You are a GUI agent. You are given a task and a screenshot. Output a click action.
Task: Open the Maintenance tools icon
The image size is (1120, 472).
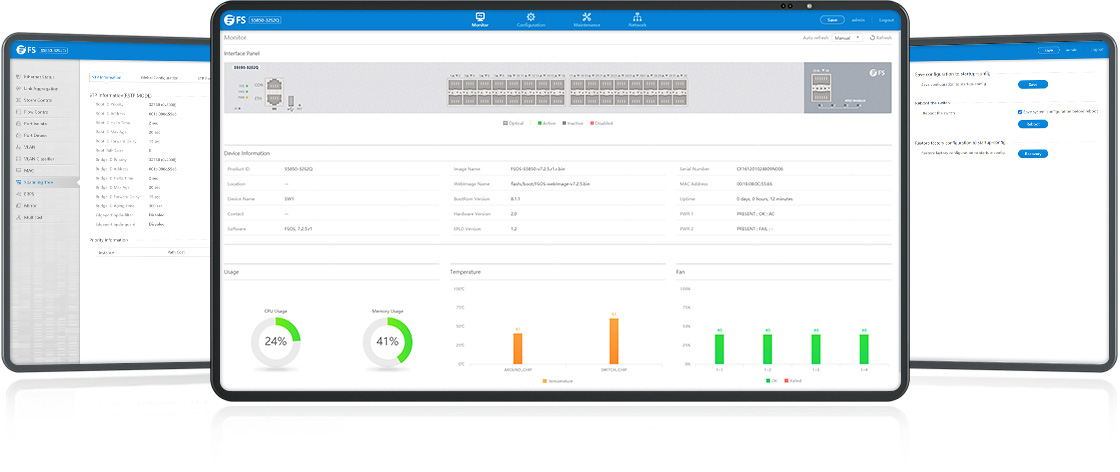point(586,18)
